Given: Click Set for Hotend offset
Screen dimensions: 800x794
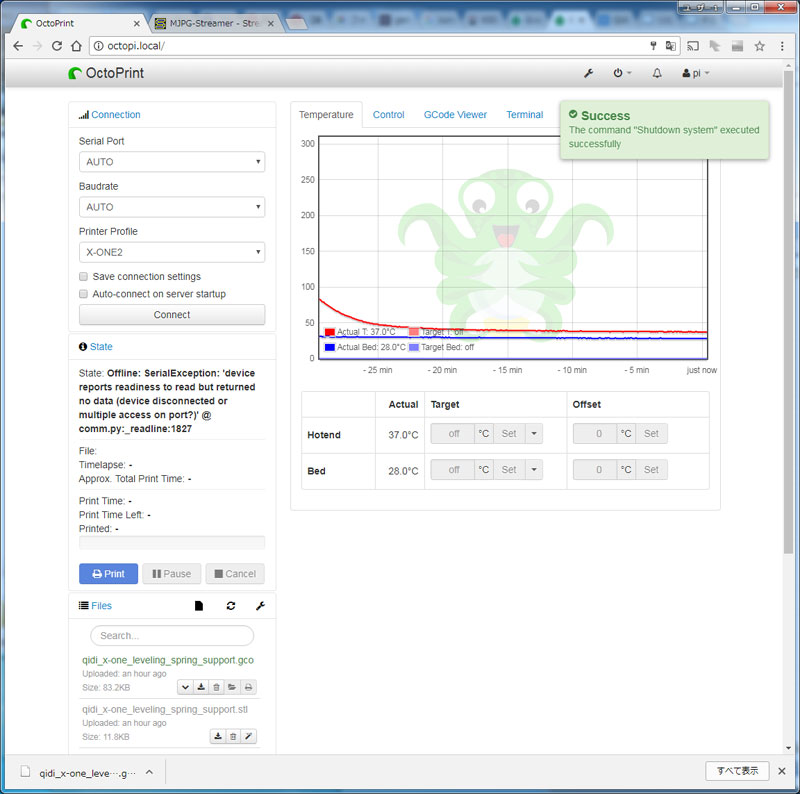Looking at the screenshot, I should [651, 434].
